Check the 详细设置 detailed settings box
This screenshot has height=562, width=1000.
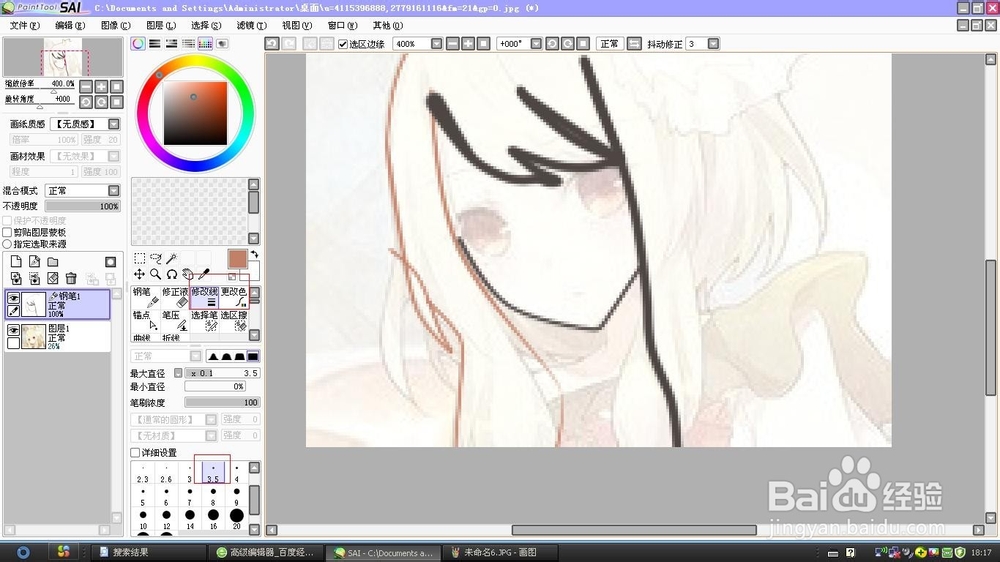[x=135, y=452]
